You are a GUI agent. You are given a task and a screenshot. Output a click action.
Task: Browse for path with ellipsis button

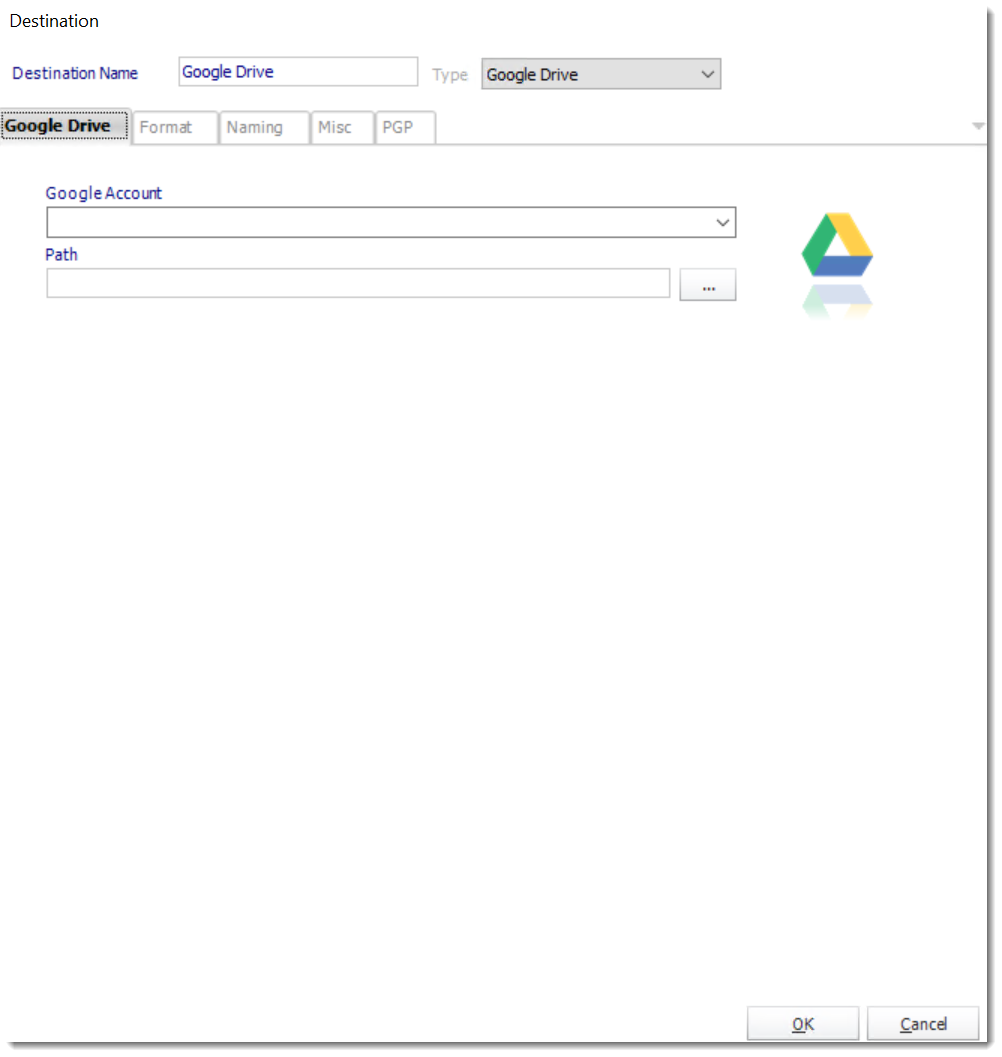pyautogui.click(x=707, y=284)
